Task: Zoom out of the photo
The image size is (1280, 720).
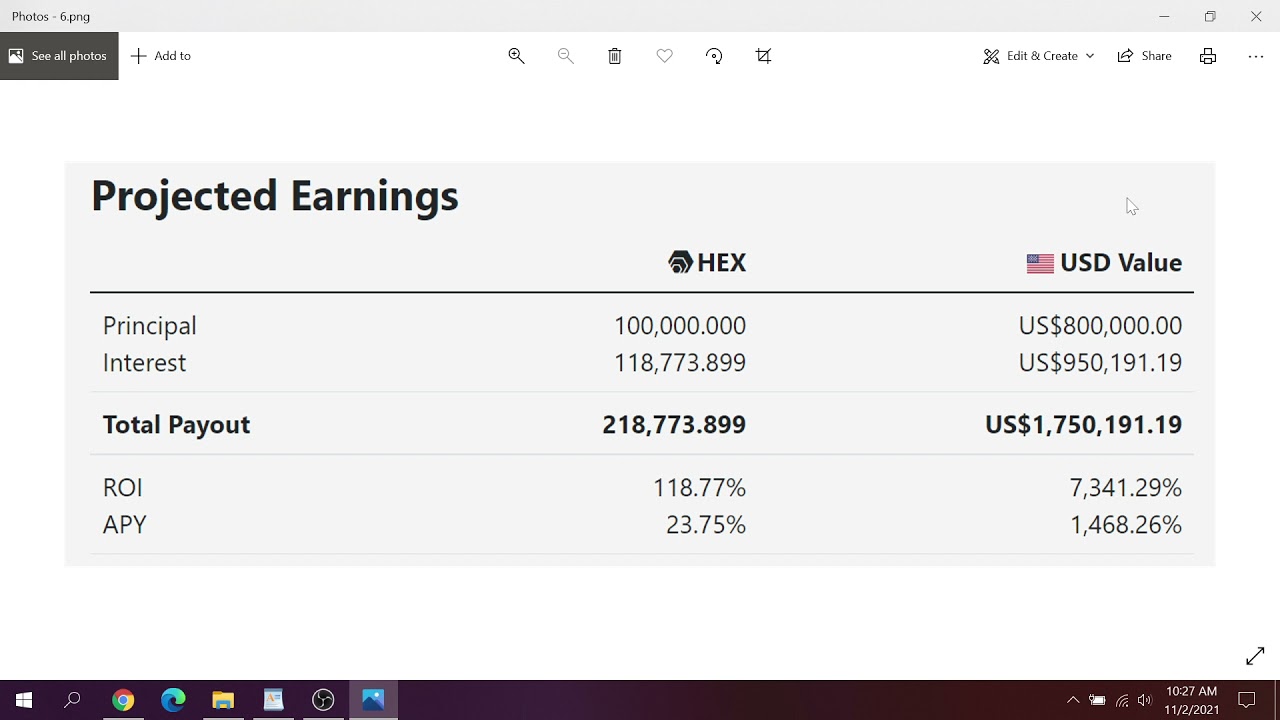Action: (x=565, y=56)
